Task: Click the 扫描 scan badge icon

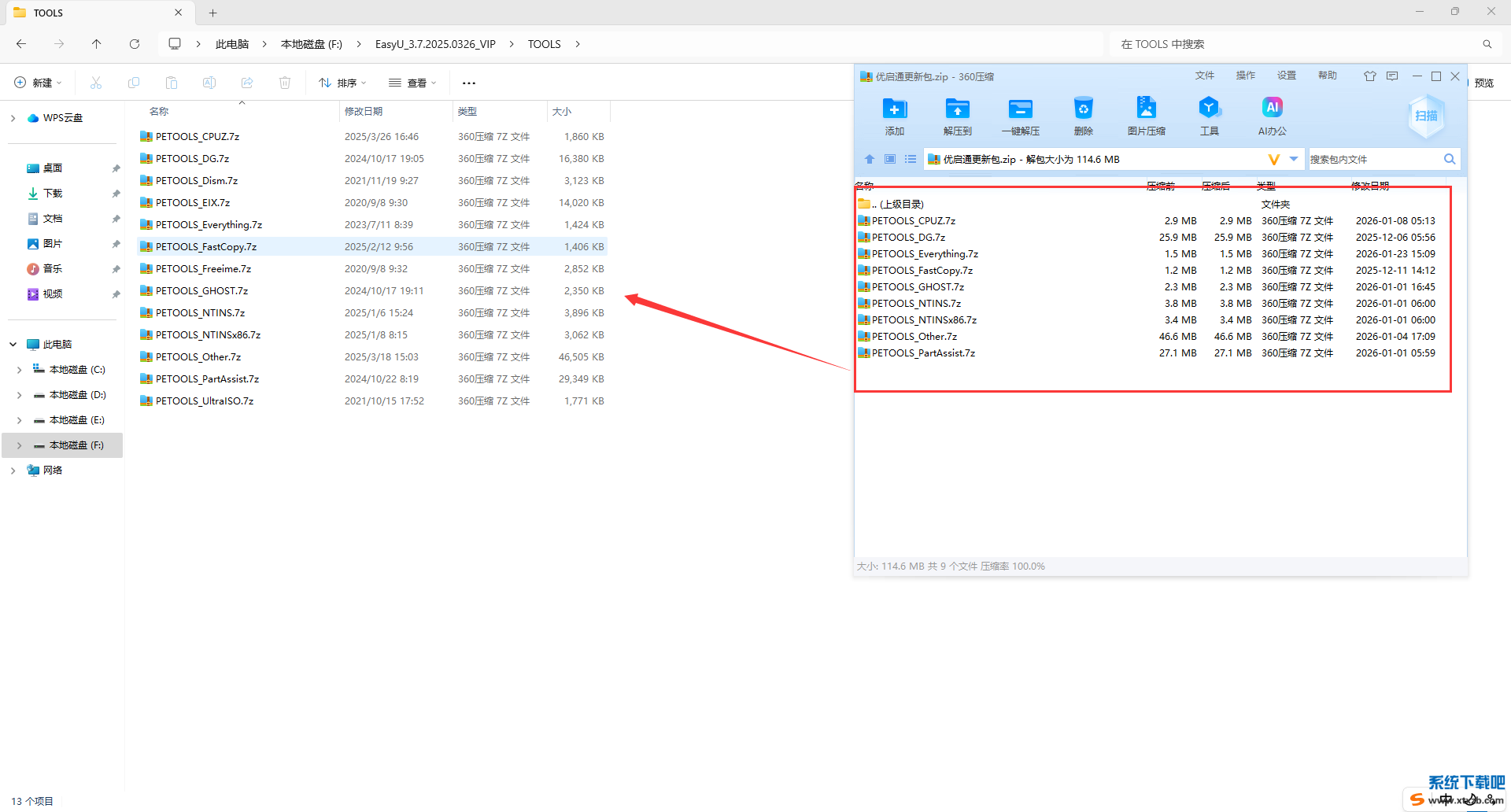Action: 1426,116
